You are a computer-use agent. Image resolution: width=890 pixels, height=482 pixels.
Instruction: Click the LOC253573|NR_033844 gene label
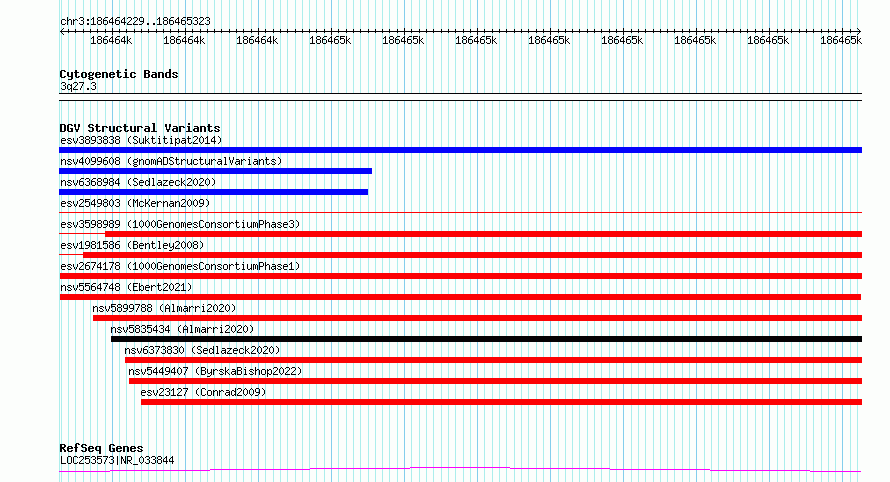pos(117,460)
